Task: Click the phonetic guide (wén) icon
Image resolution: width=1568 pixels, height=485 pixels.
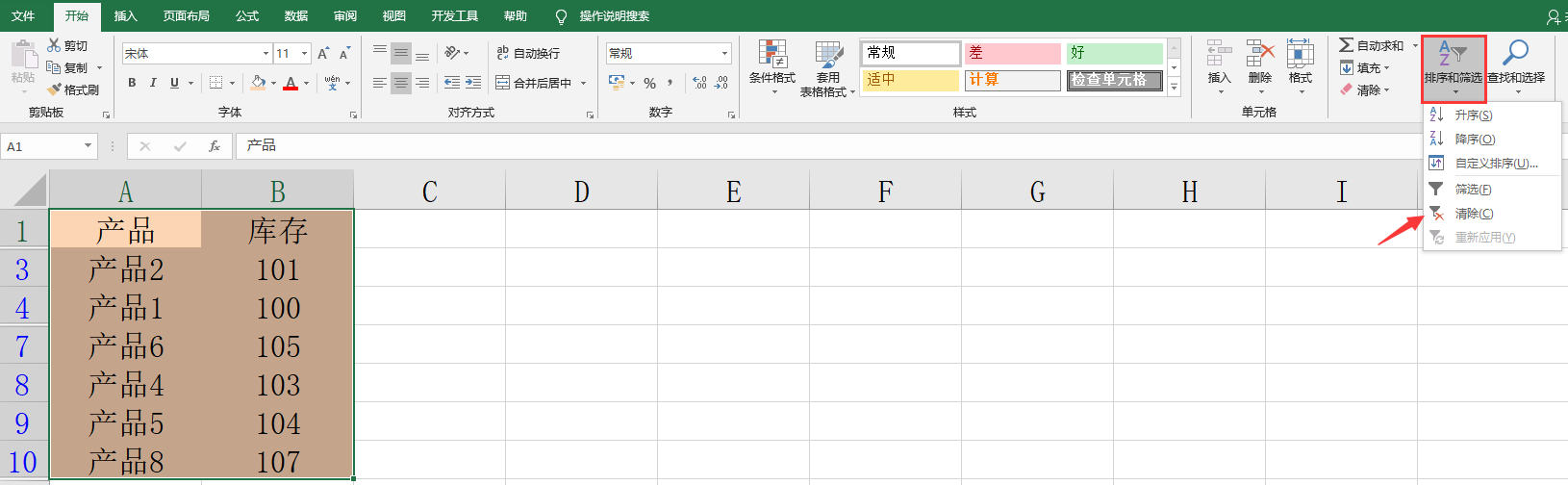Action: click(x=332, y=83)
